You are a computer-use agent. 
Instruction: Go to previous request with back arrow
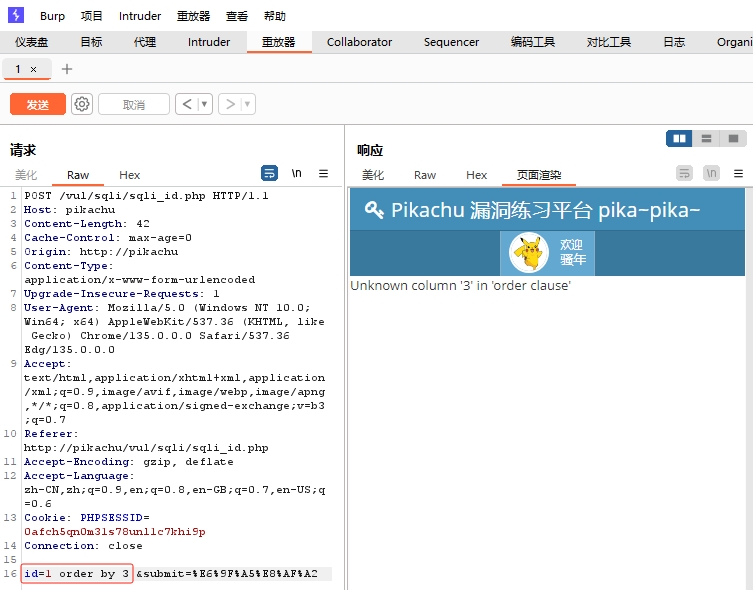(187, 104)
